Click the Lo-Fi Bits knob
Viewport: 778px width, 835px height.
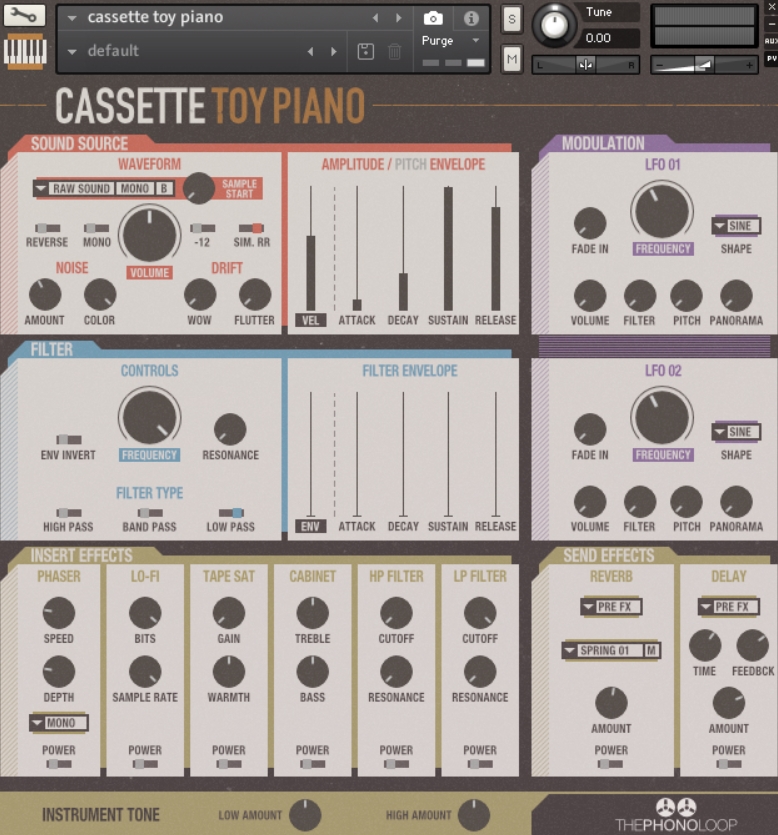click(x=145, y=613)
